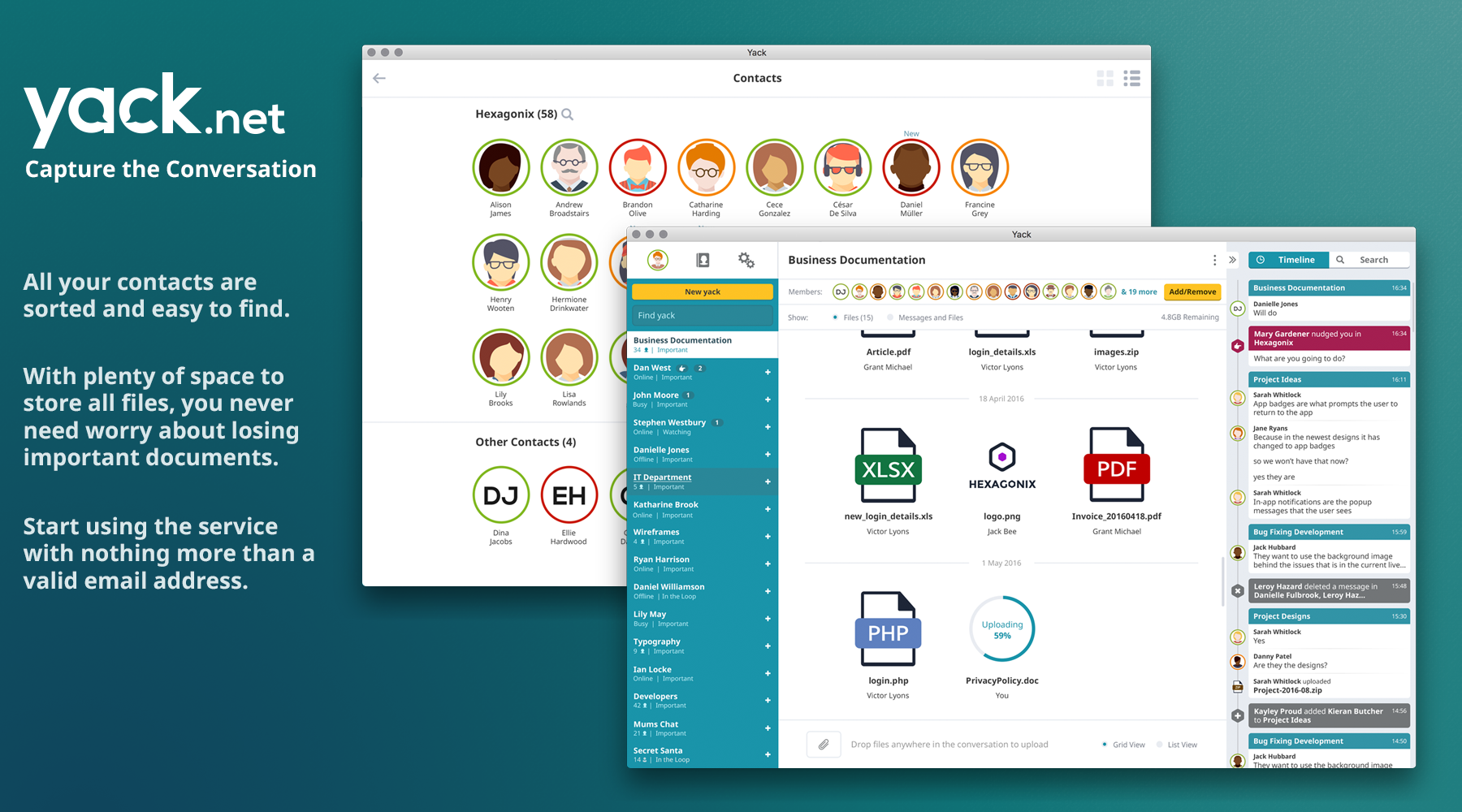Screen dimensions: 1462x812
Task: Select Francine Grey's avatar in Contacts
Action: click(x=980, y=167)
